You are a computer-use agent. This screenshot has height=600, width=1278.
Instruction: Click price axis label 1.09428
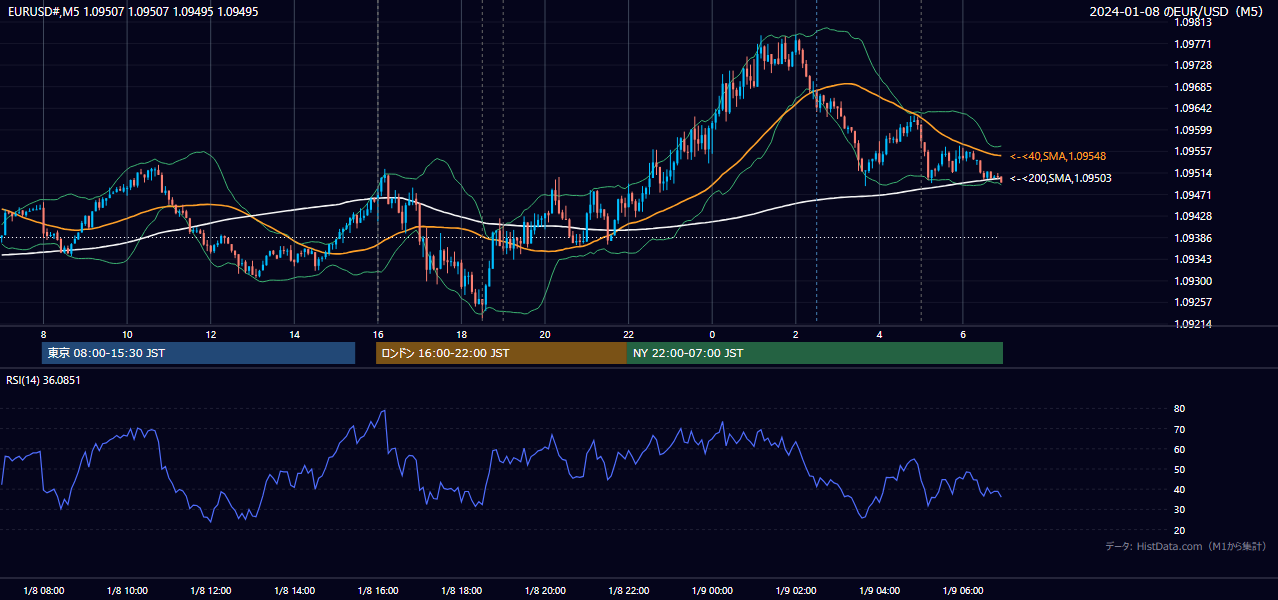(1193, 216)
